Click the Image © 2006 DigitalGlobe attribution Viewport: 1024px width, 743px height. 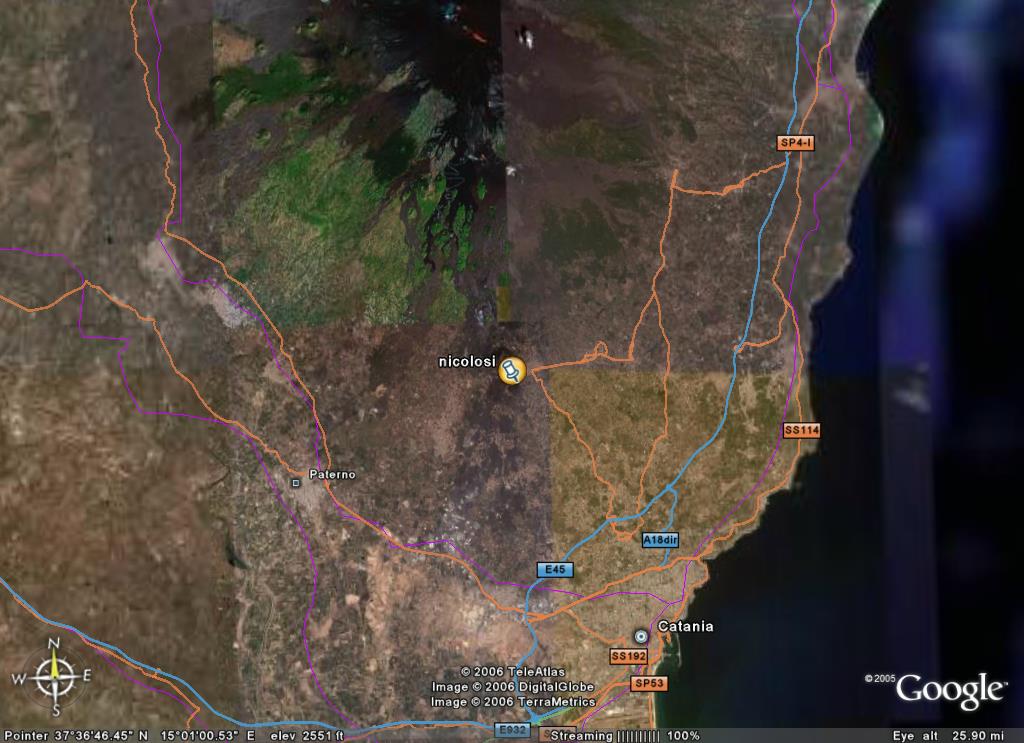(x=513, y=687)
